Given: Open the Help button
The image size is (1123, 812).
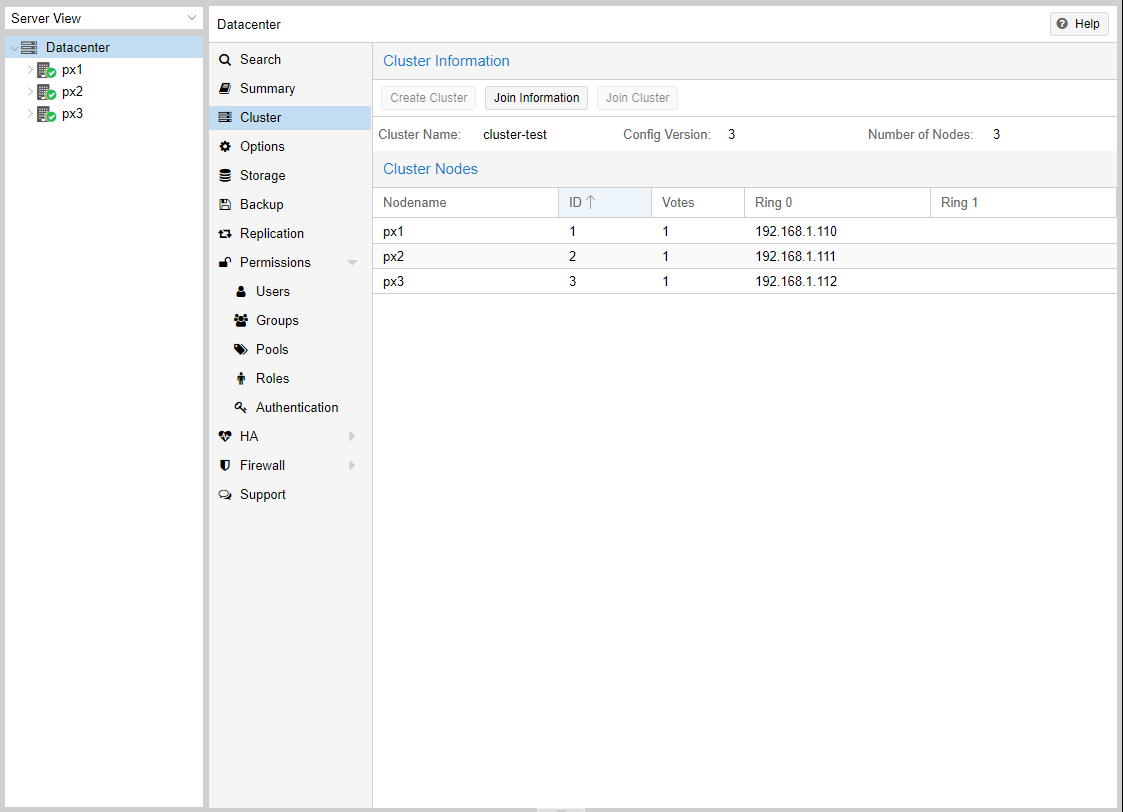Looking at the screenshot, I should coord(1078,24).
